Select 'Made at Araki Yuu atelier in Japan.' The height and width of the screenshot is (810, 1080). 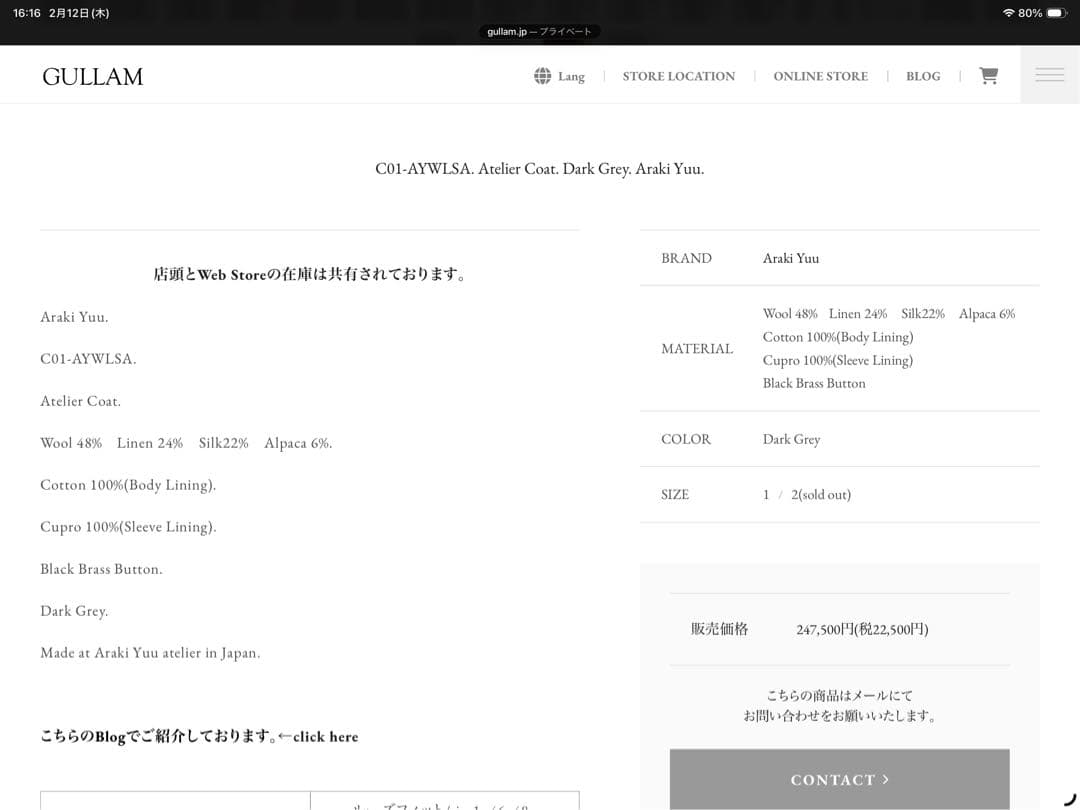(150, 653)
